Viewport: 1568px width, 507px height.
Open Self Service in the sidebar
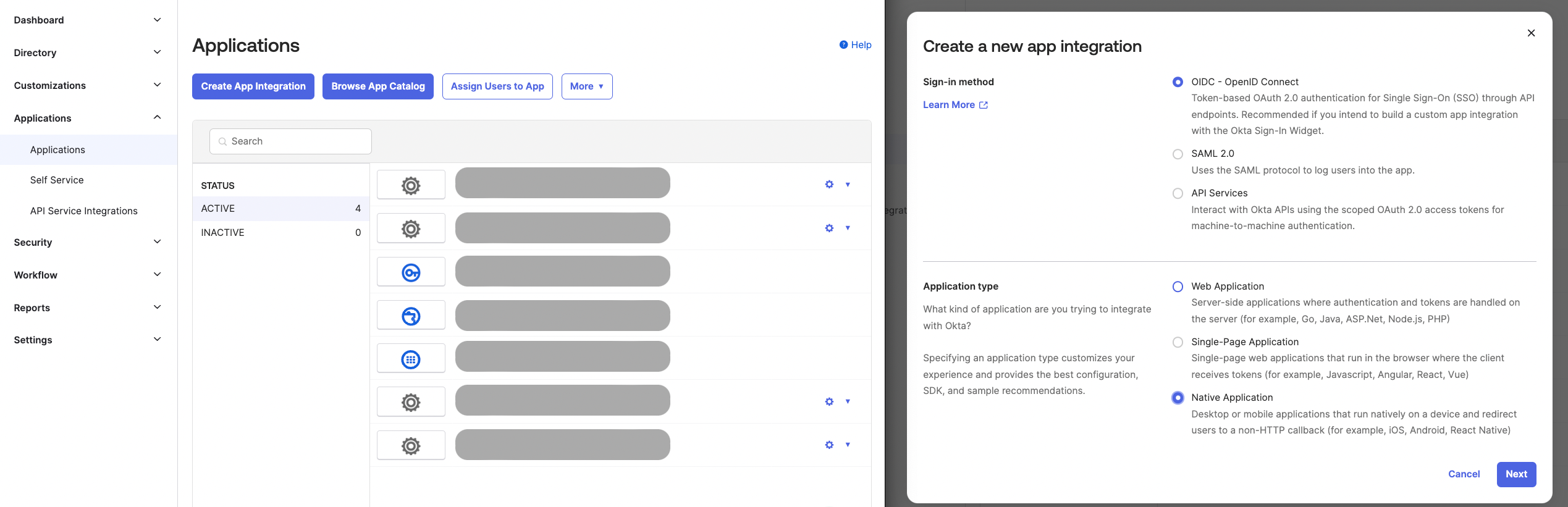pyautogui.click(x=57, y=180)
